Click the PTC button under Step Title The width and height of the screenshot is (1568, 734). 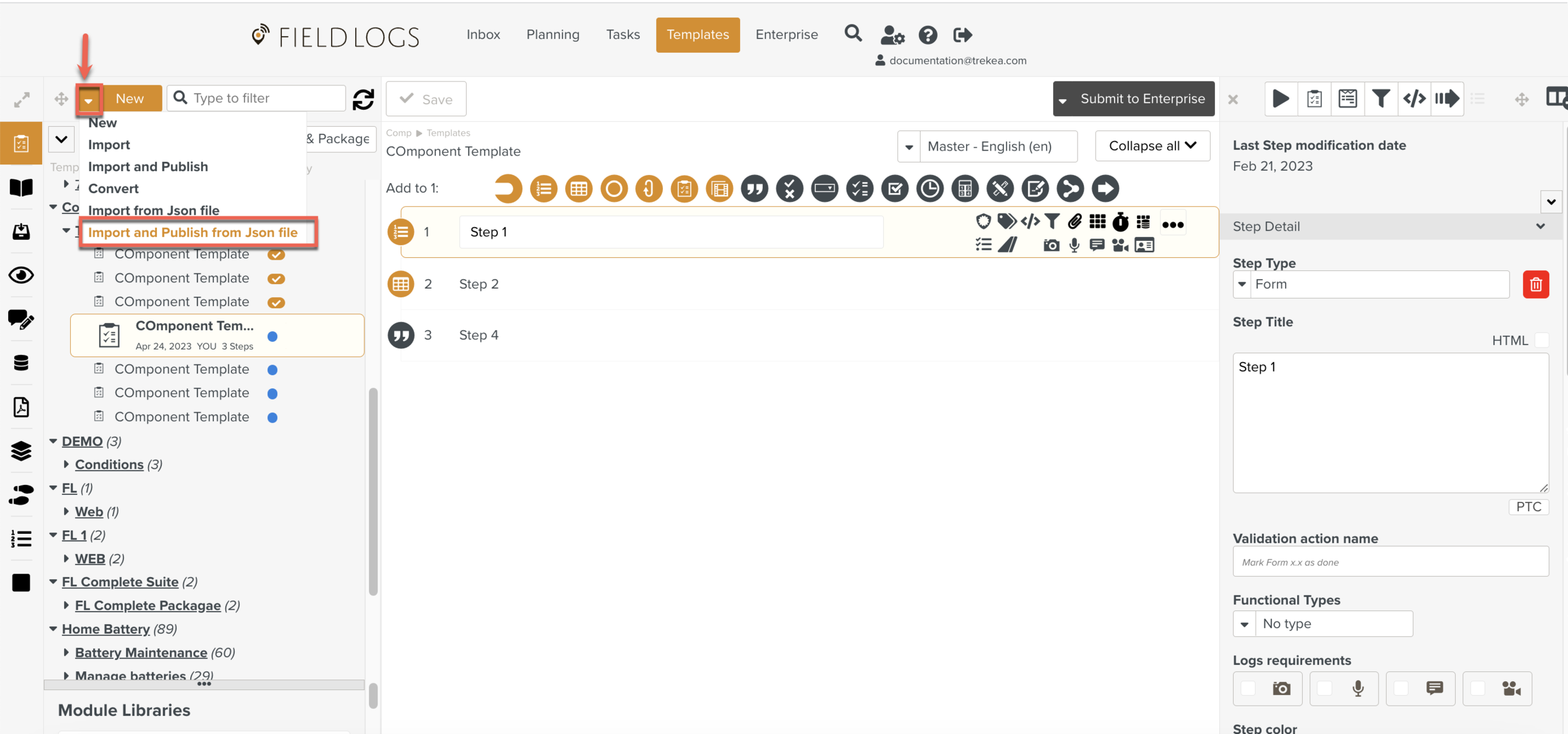(x=1528, y=507)
